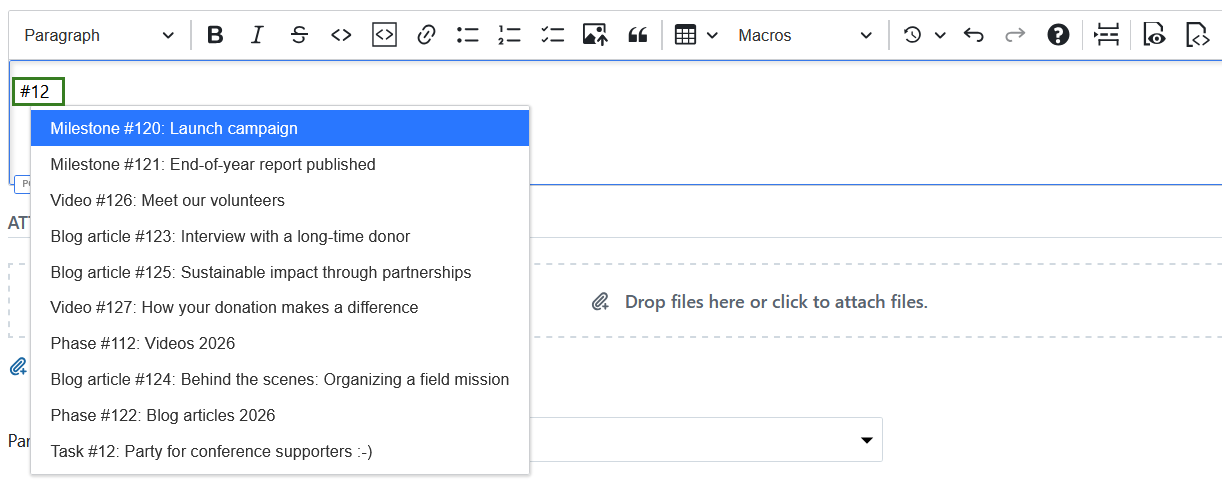Screen dimensions: 1222x485
Task: Upload an image into the editor
Action: coord(595,35)
